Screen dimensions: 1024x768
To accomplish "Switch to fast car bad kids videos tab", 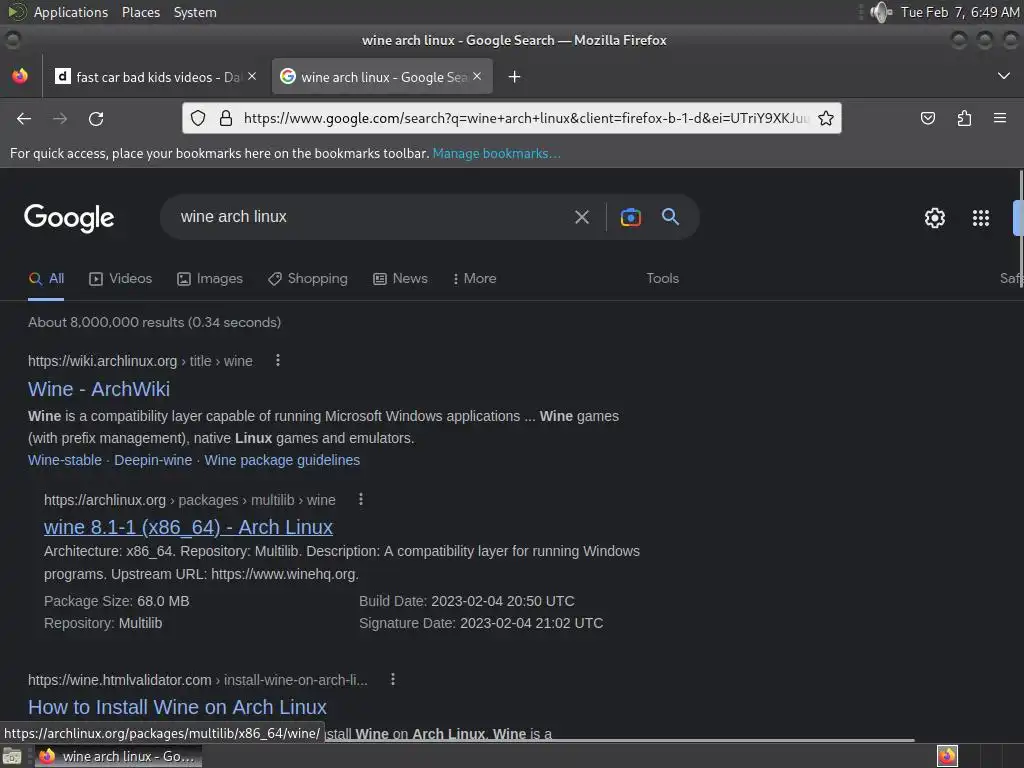I will [155, 77].
